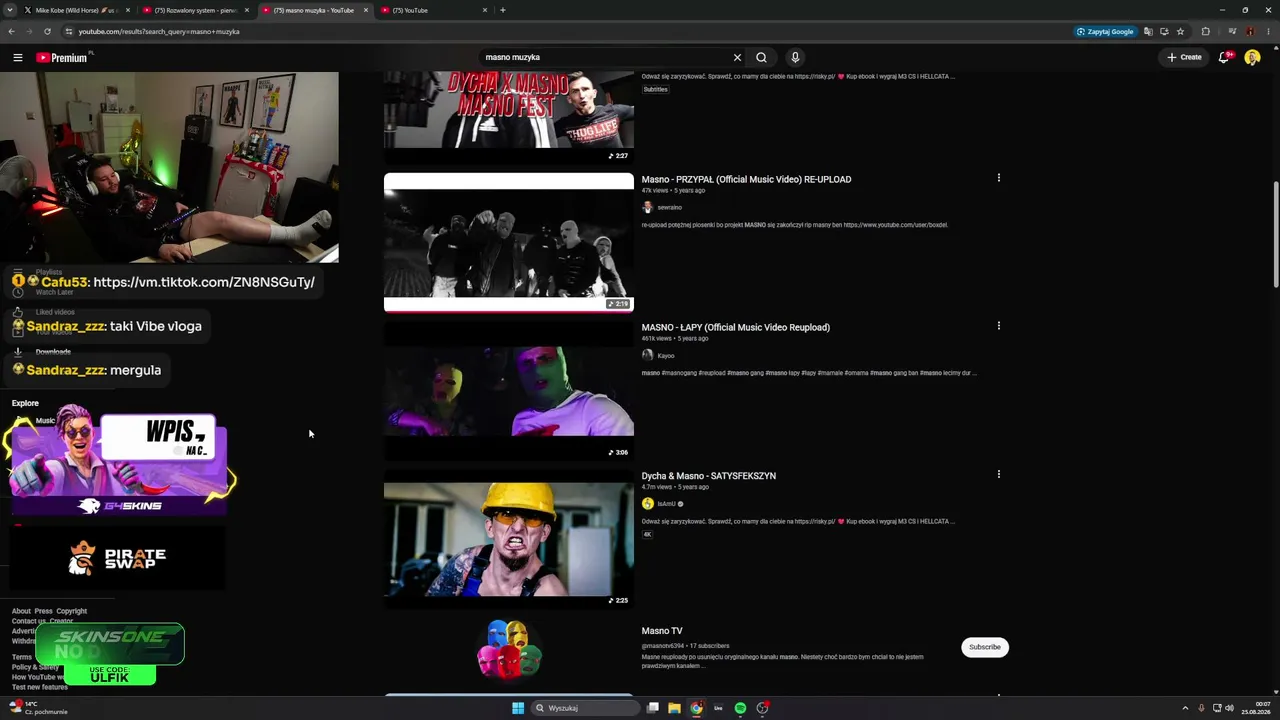Open Chrome from the taskbar
The width and height of the screenshot is (1280, 720).
[696, 708]
